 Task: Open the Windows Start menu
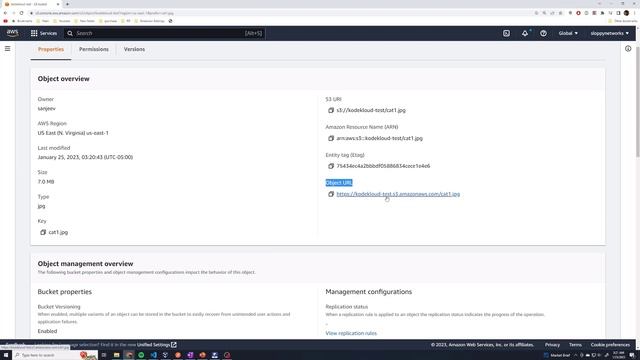[x=6, y=355]
